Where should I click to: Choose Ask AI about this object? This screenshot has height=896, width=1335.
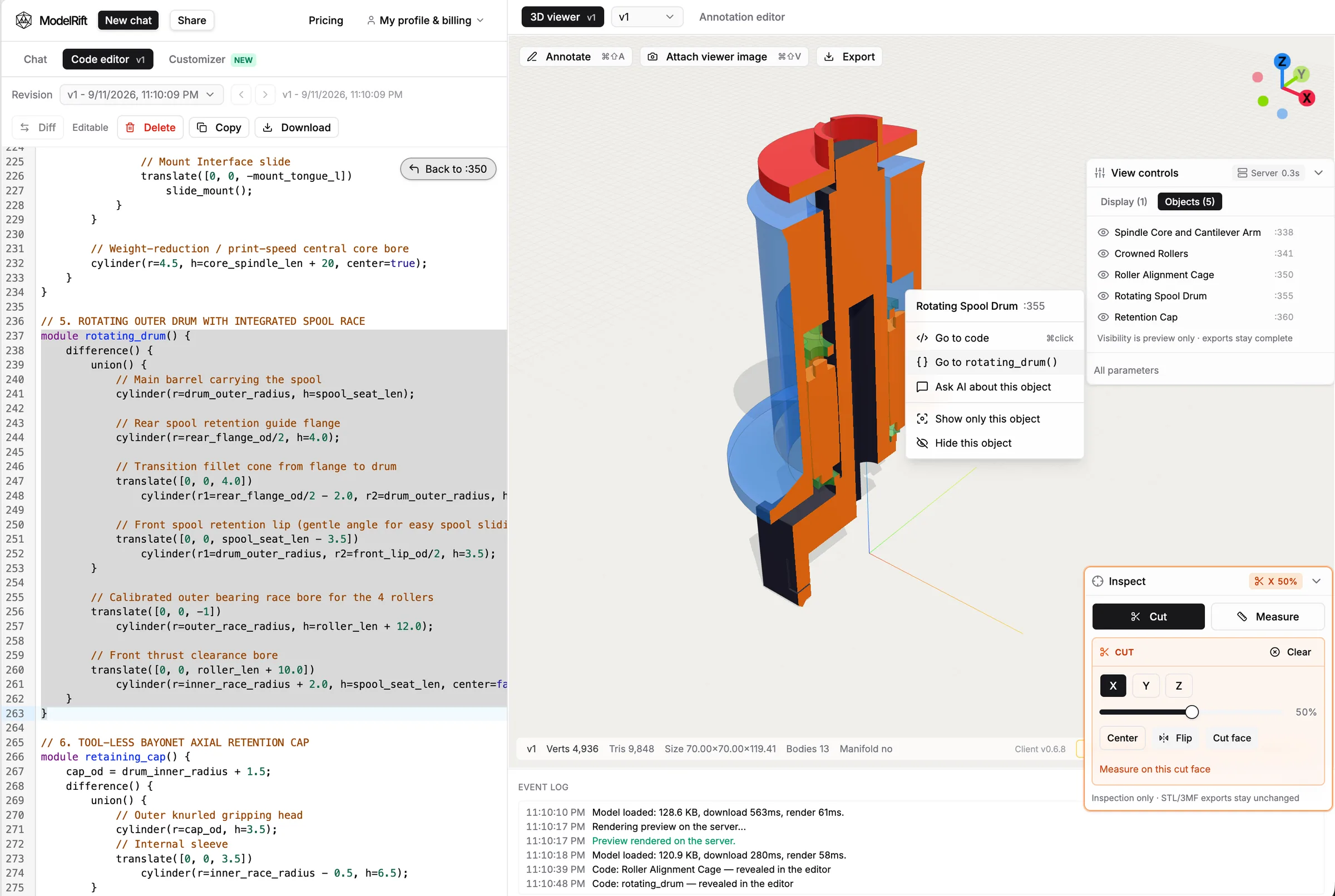[995, 387]
